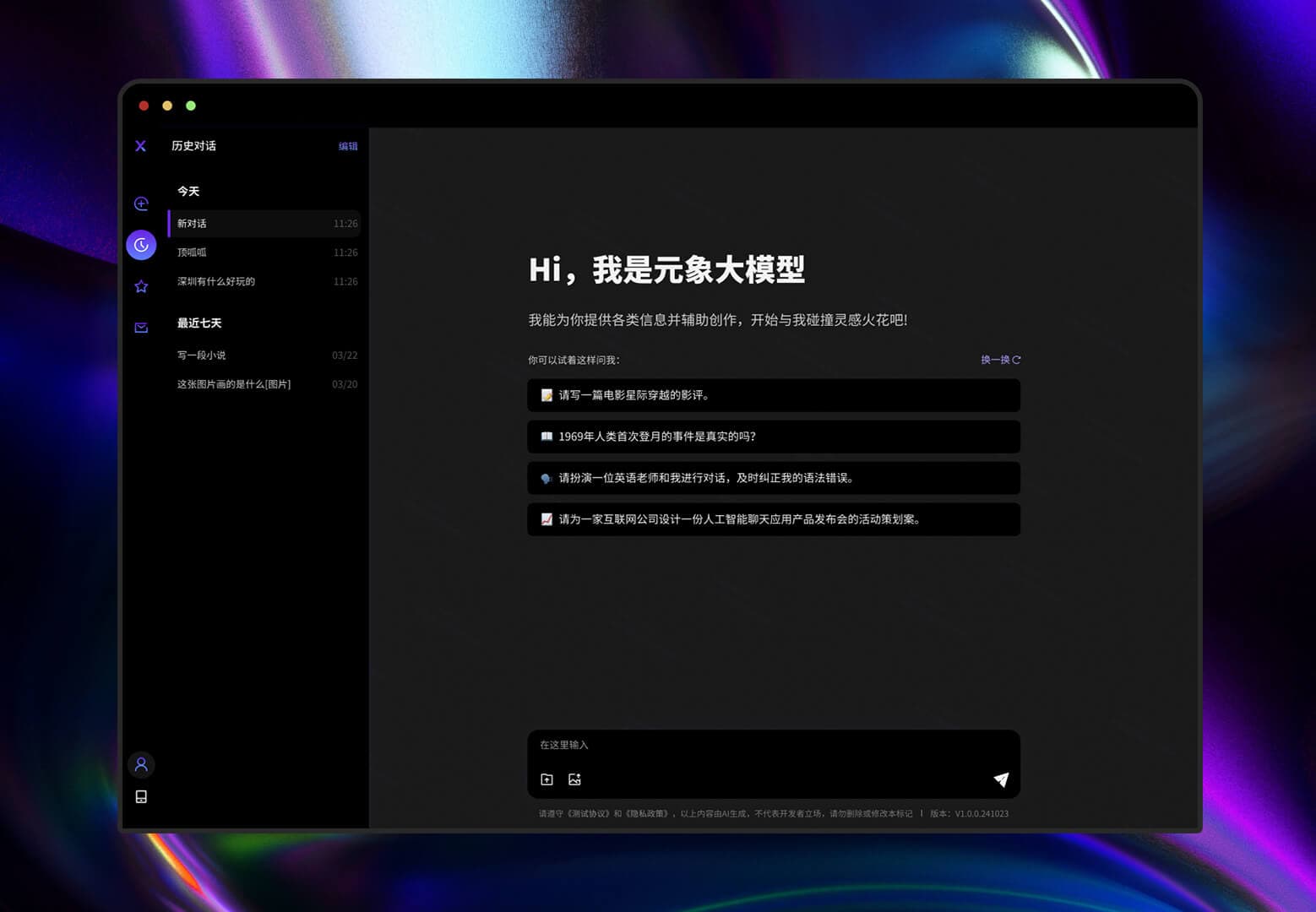Refresh suggestions with 换一换

(1000, 360)
